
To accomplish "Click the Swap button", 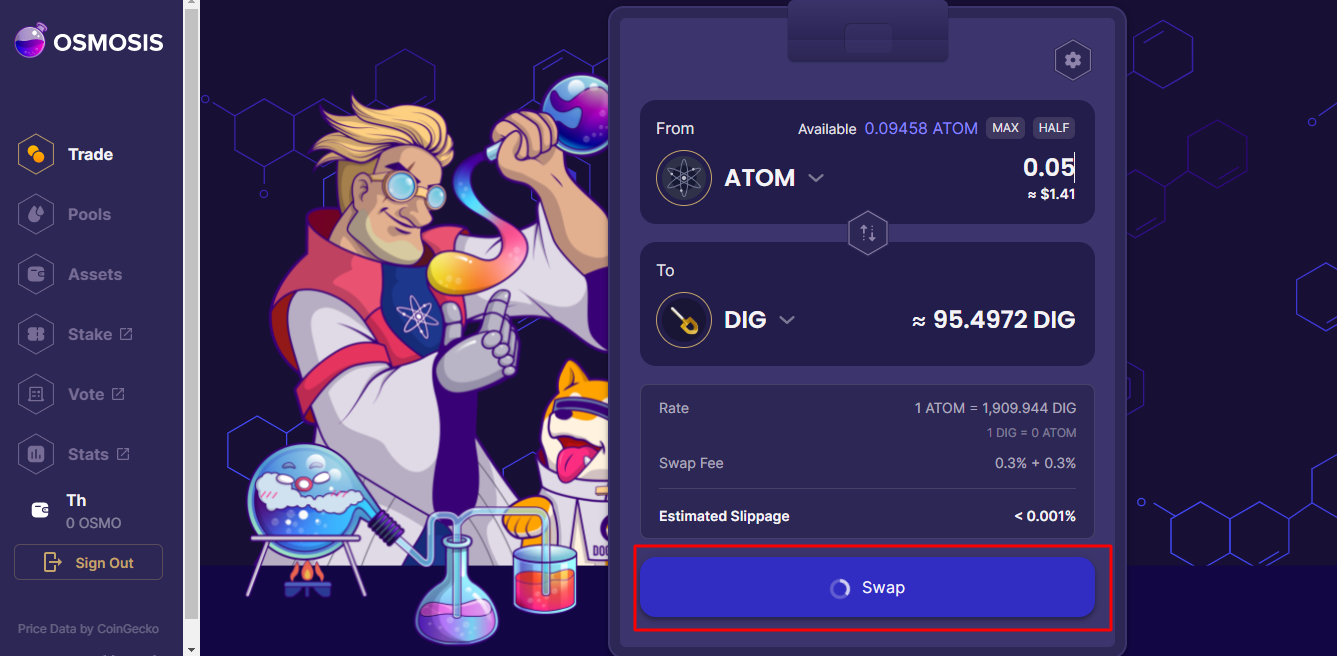I will (867, 587).
